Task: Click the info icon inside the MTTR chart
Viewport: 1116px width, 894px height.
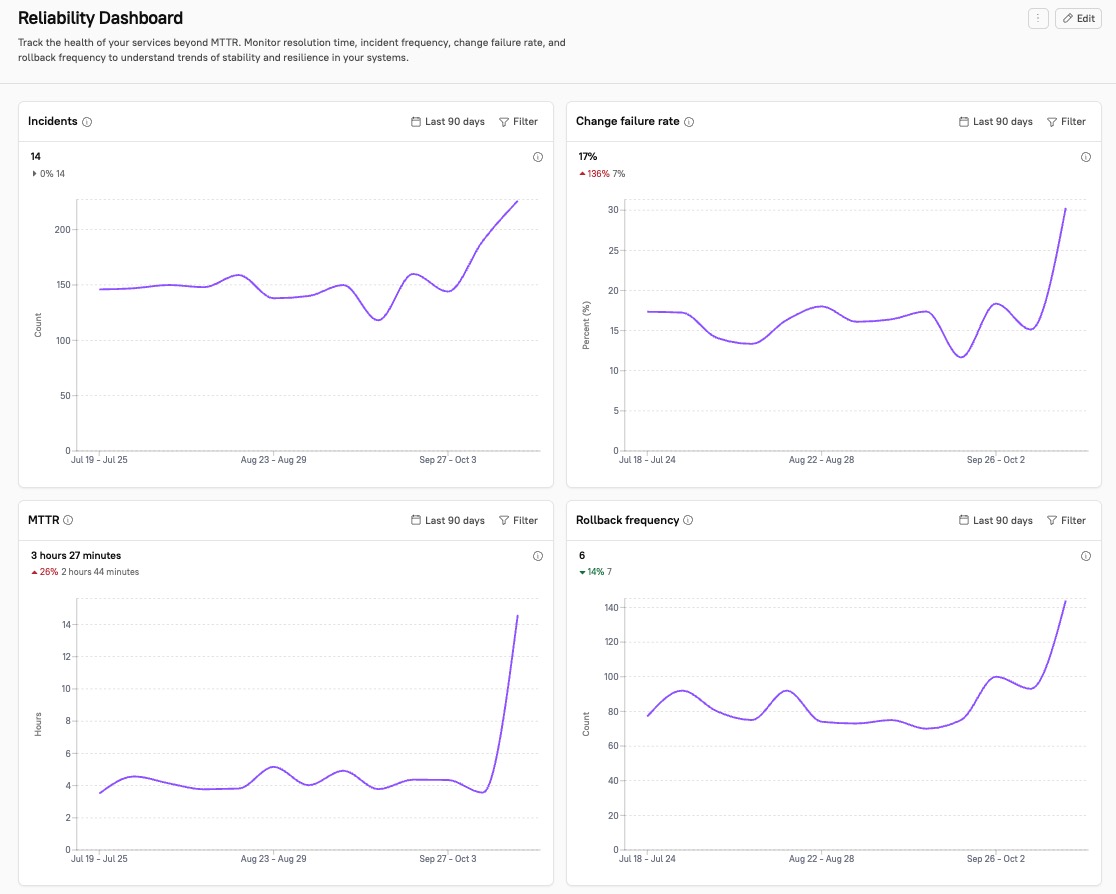Action: 537,556
